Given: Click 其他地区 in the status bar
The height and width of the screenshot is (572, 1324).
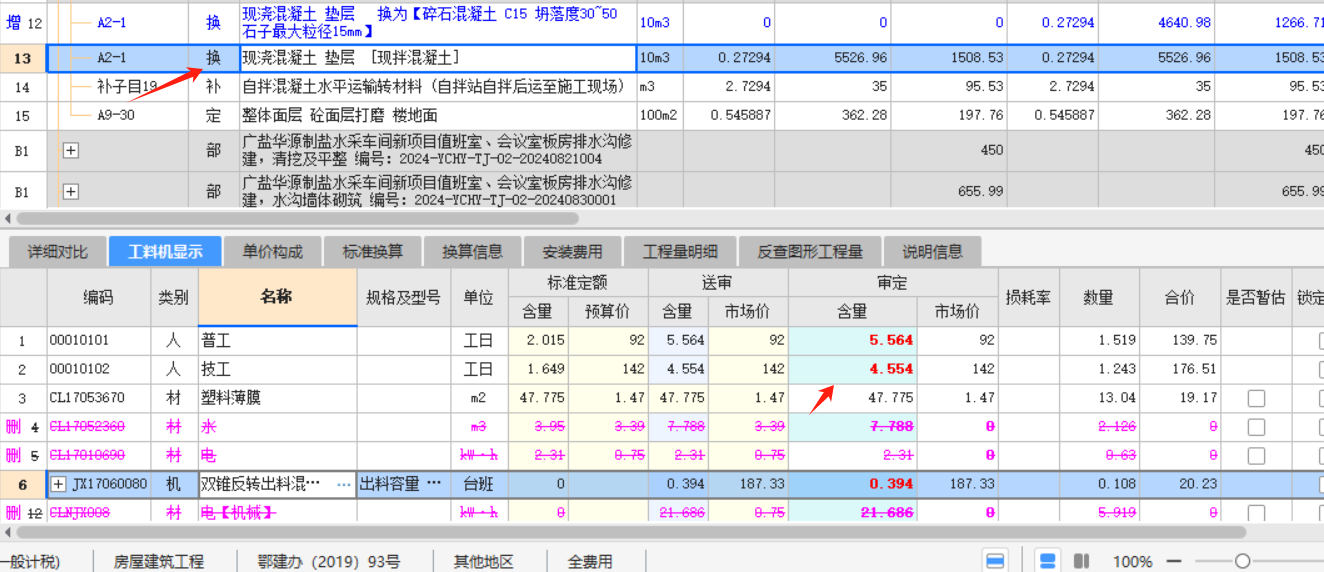Looking at the screenshot, I should pyautogui.click(x=483, y=561).
